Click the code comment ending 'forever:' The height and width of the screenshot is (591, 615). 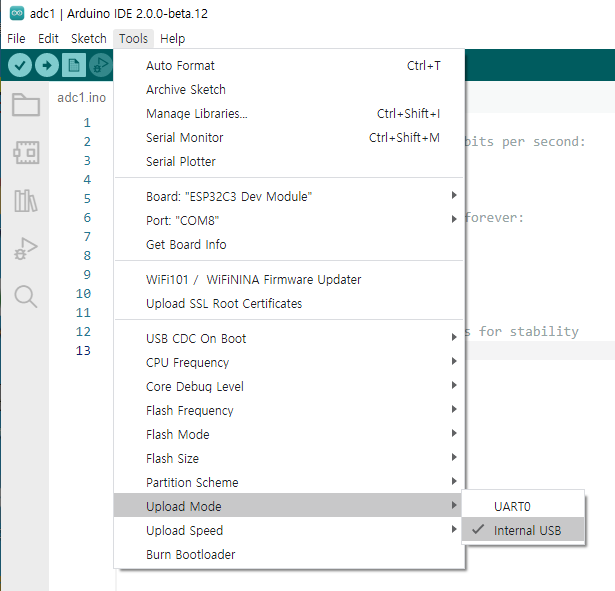(x=495, y=217)
